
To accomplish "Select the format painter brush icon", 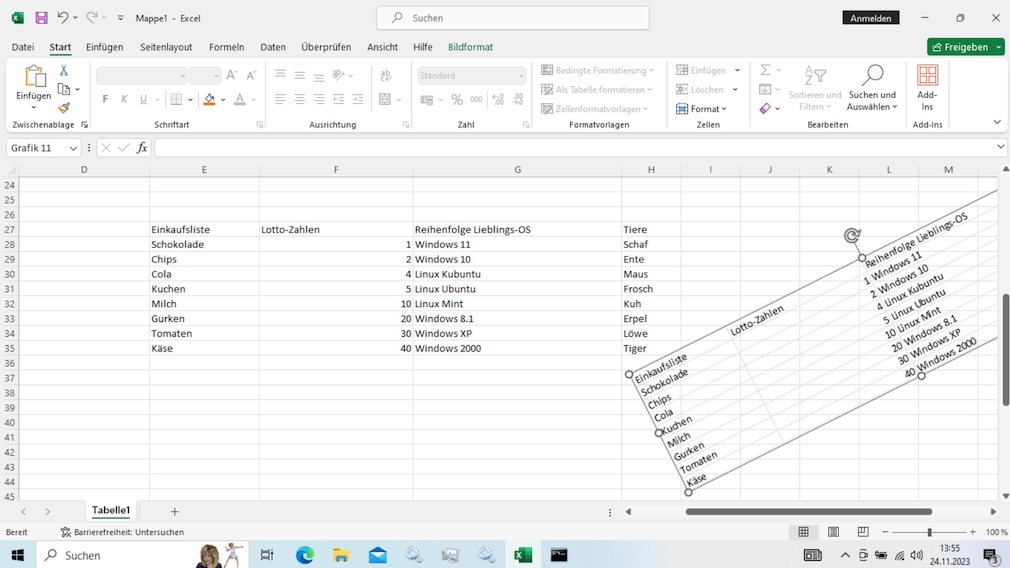I will click(x=64, y=108).
